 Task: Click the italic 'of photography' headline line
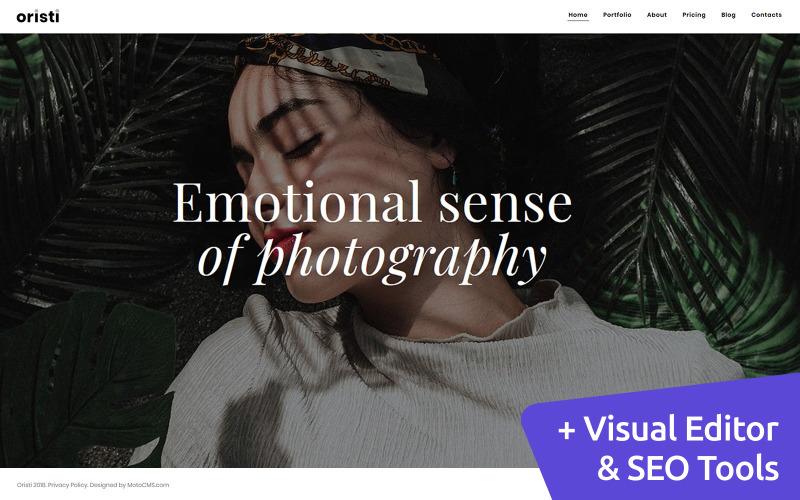coord(372,259)
